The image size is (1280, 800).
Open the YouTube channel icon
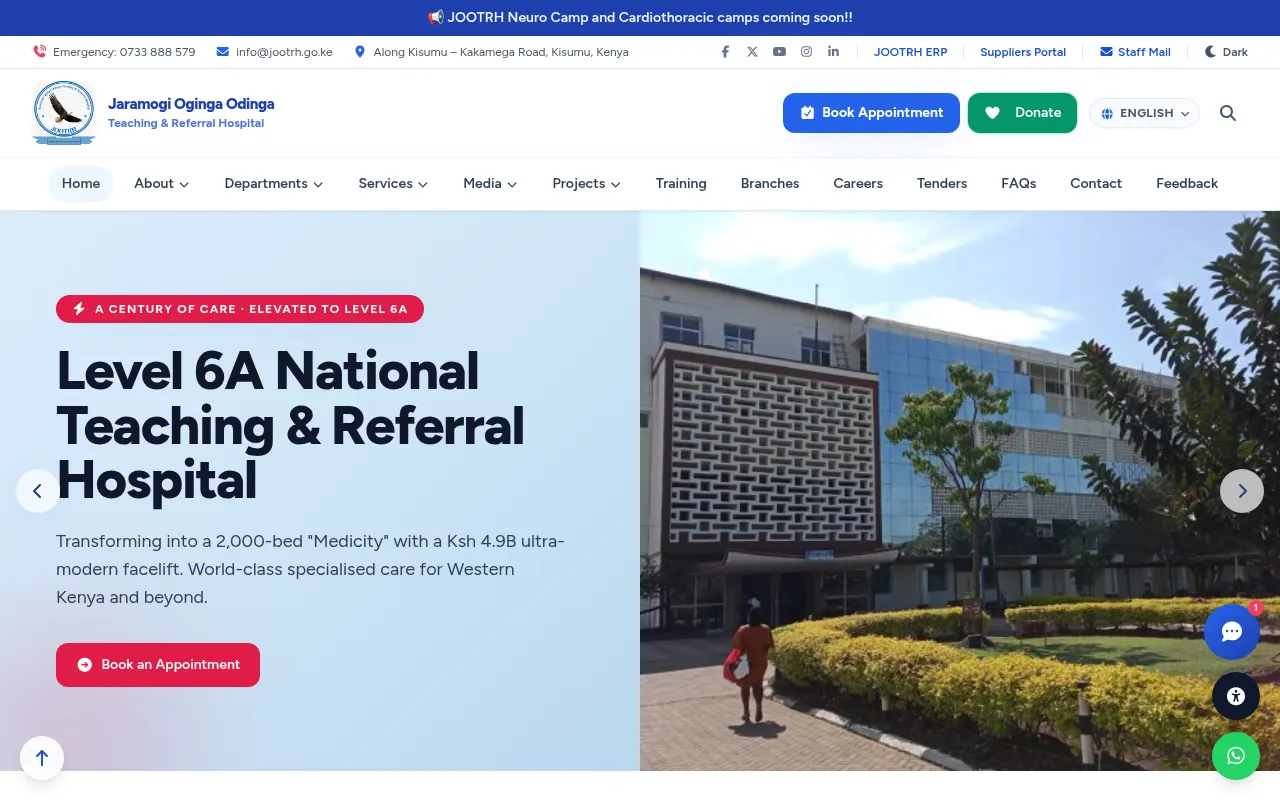point(779,52)
